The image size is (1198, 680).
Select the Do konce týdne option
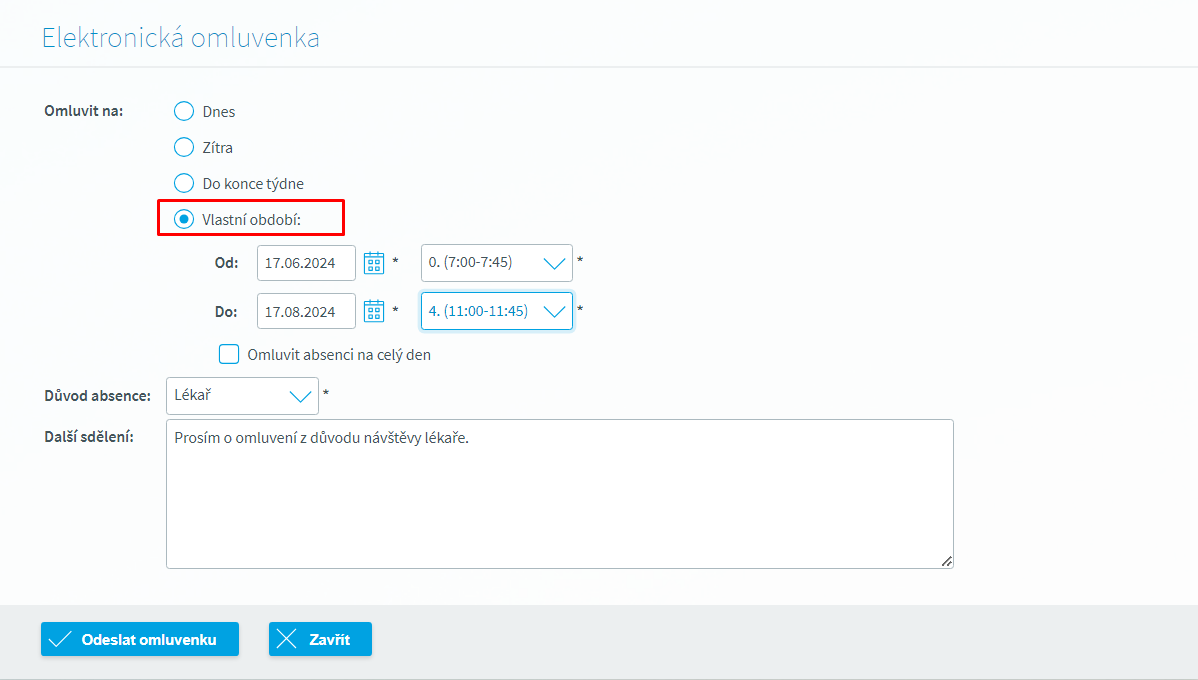click(184, 183)
